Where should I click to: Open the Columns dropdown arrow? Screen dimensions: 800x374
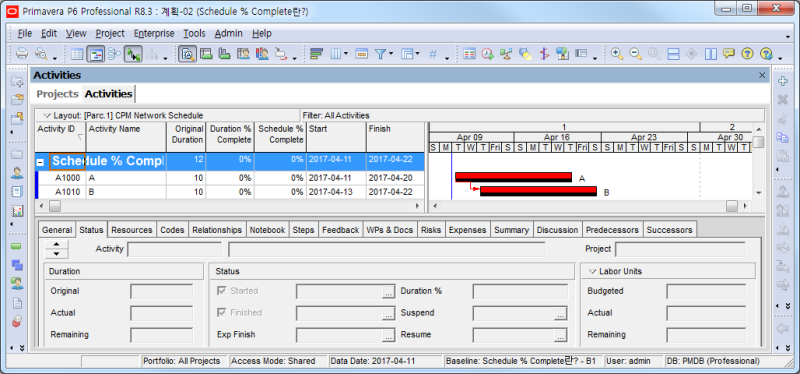346,54
